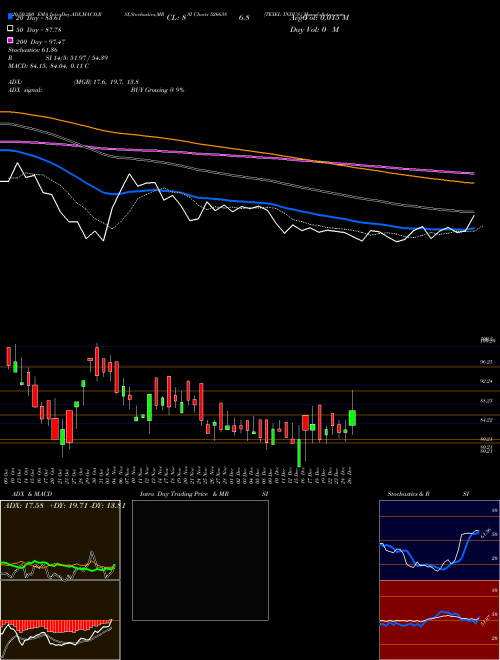This screenshot has width=500, height=660.
Task: Click the 'SI 14/3: 51.97 / 54.39' value
Action: coord(77,58)
